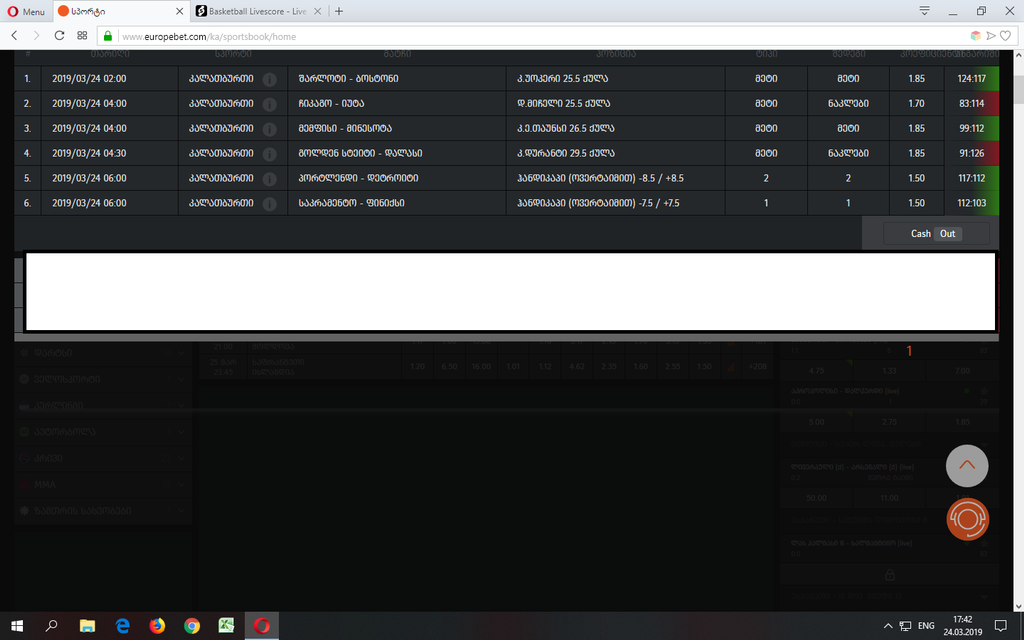Show info for მემფისი - მინესოტა row
The width and height of the screenshot is (1024, 640).
point(269,129)
